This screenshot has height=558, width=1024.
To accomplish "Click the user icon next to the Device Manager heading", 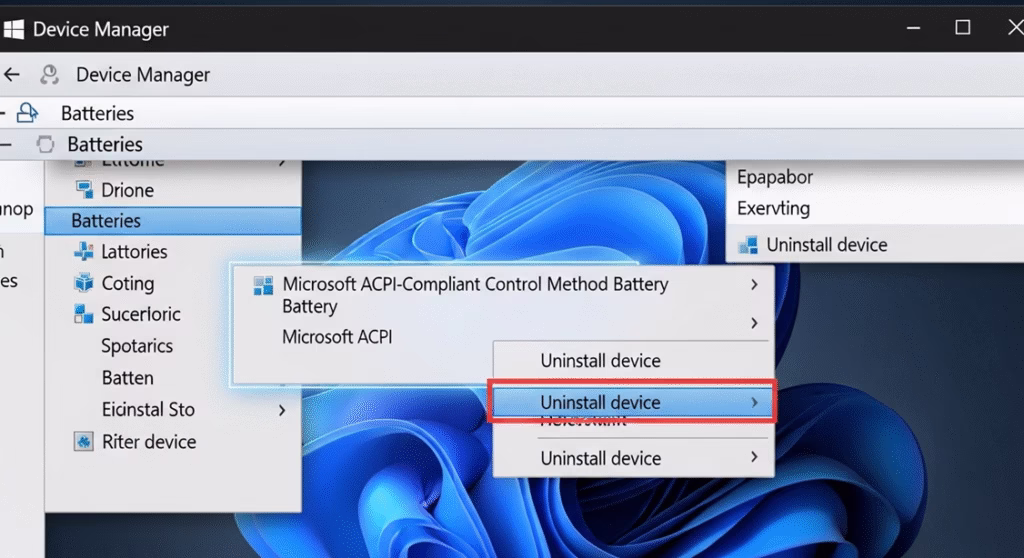I will 49,75.
